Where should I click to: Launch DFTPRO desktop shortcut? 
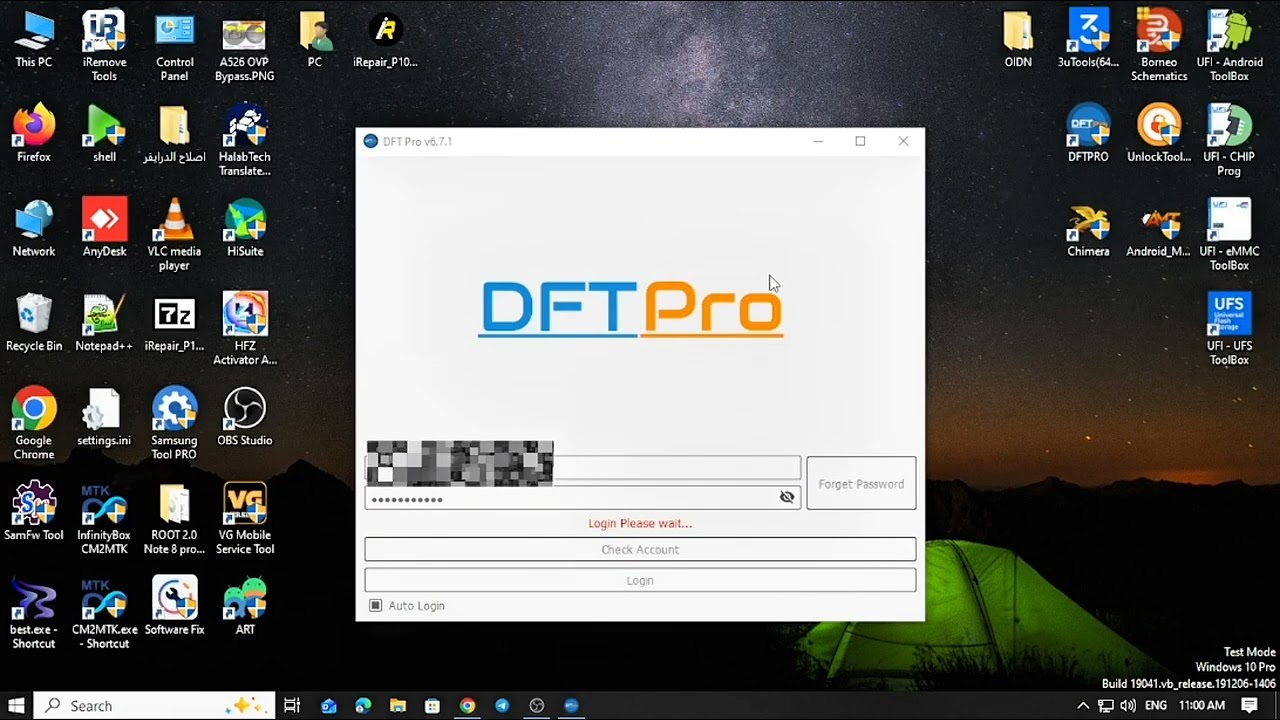click(x=1088, y=134)
